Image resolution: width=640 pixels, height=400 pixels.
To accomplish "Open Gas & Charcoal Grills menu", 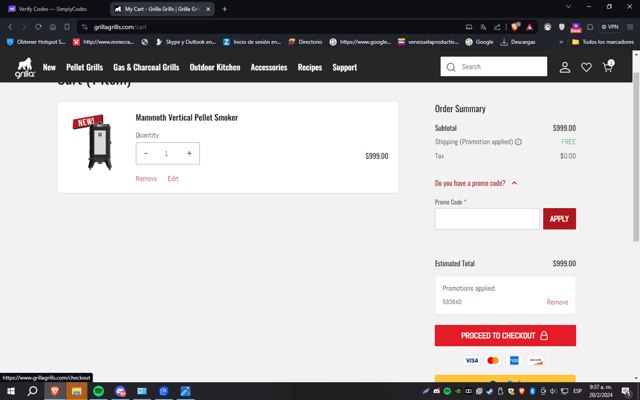I will (146, 67).
